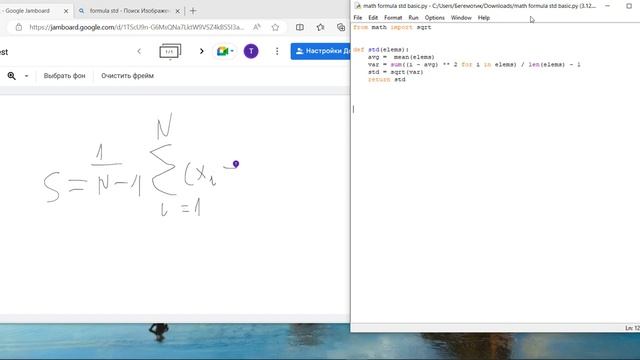Click the blue Настройки доступа button
The width and height of the screenshot is (640, 360).
321,51
